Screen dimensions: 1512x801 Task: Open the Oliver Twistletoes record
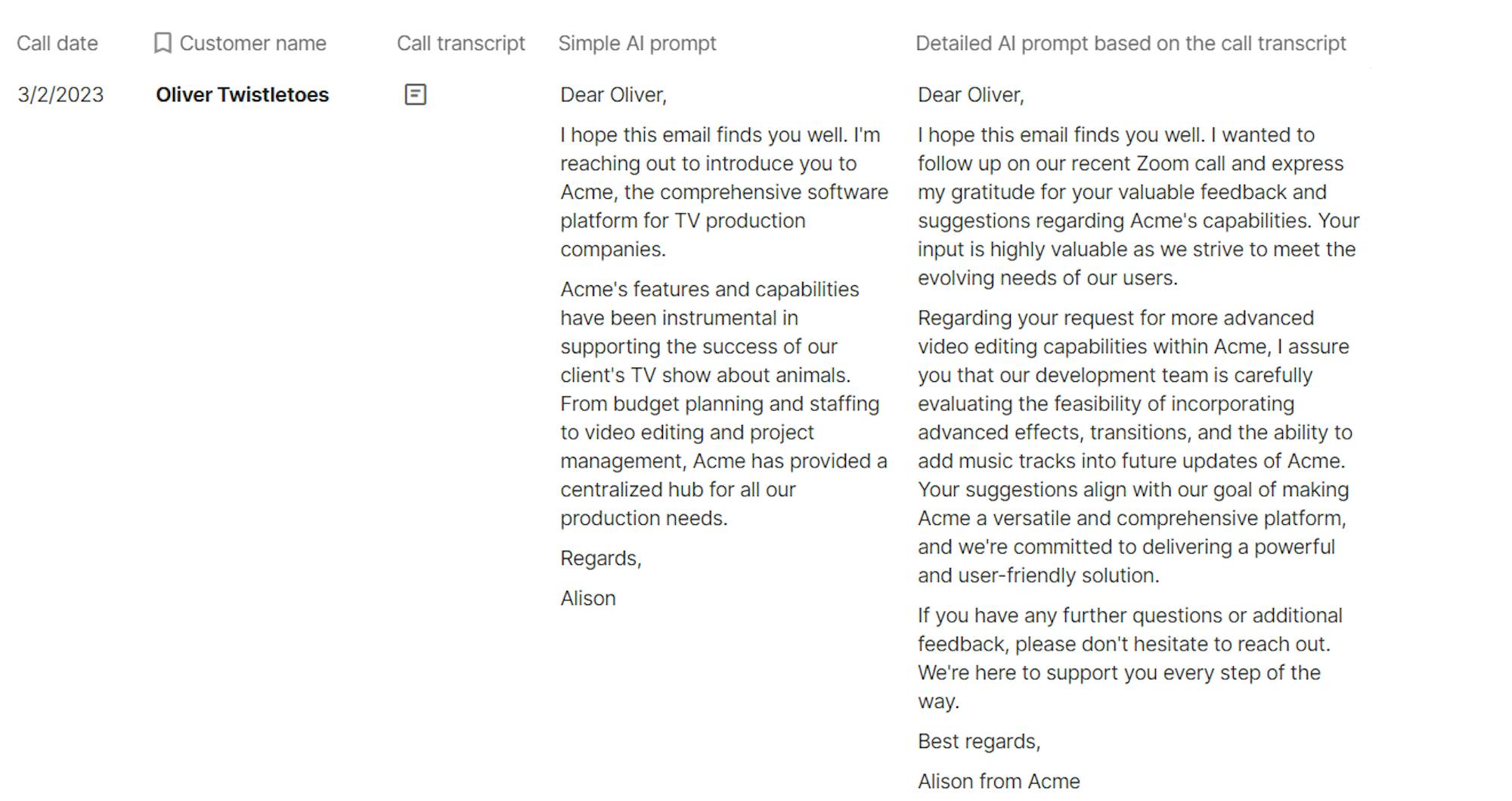[242, 95]
